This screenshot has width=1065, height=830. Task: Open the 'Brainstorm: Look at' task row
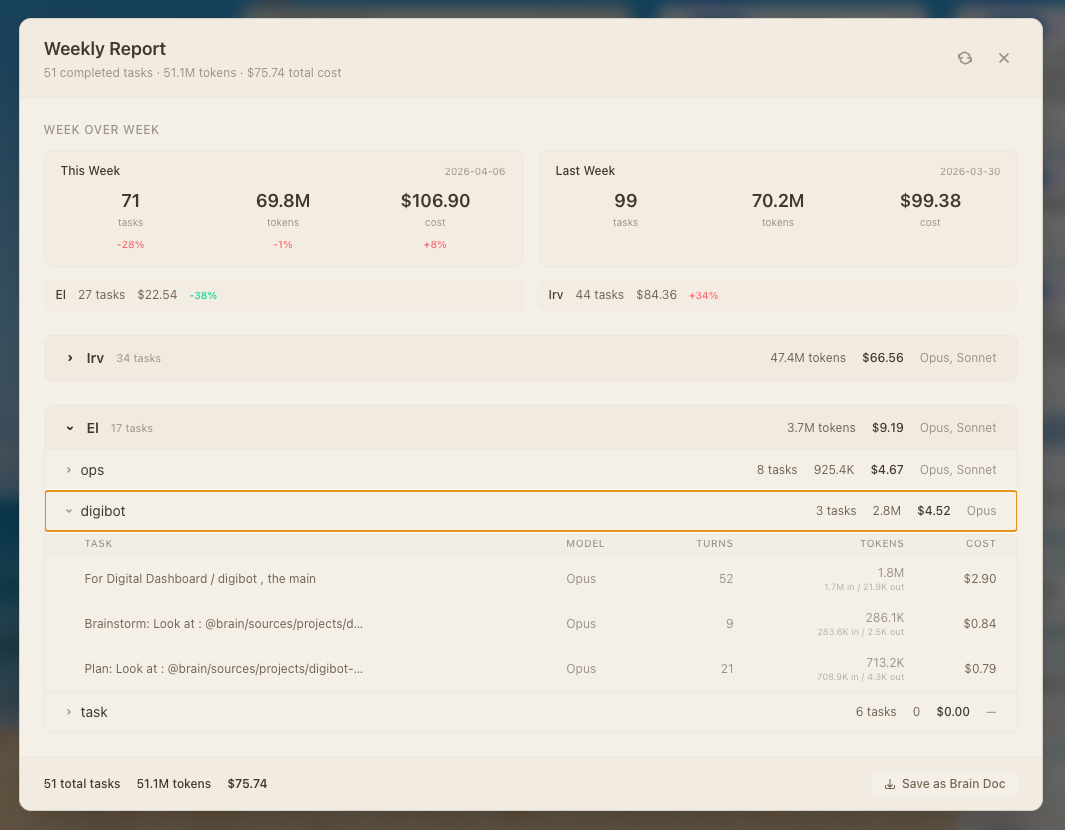click(530, 624)
